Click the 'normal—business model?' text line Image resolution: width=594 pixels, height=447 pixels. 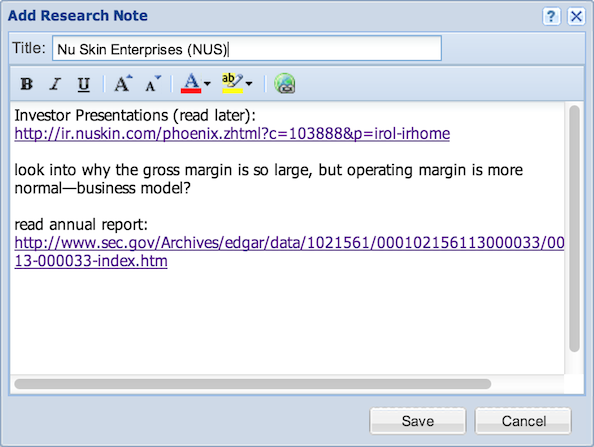[x=103, y=188]
